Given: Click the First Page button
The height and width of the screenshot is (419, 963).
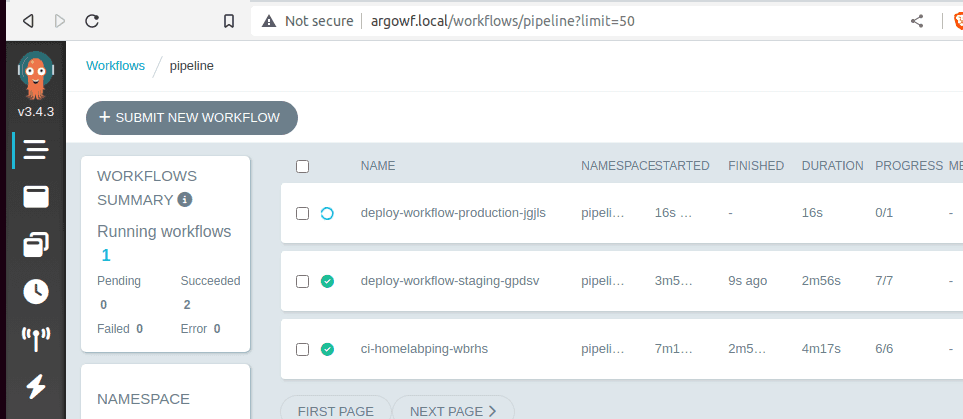Looking at the screenshot, I should (x=335, y=411).
